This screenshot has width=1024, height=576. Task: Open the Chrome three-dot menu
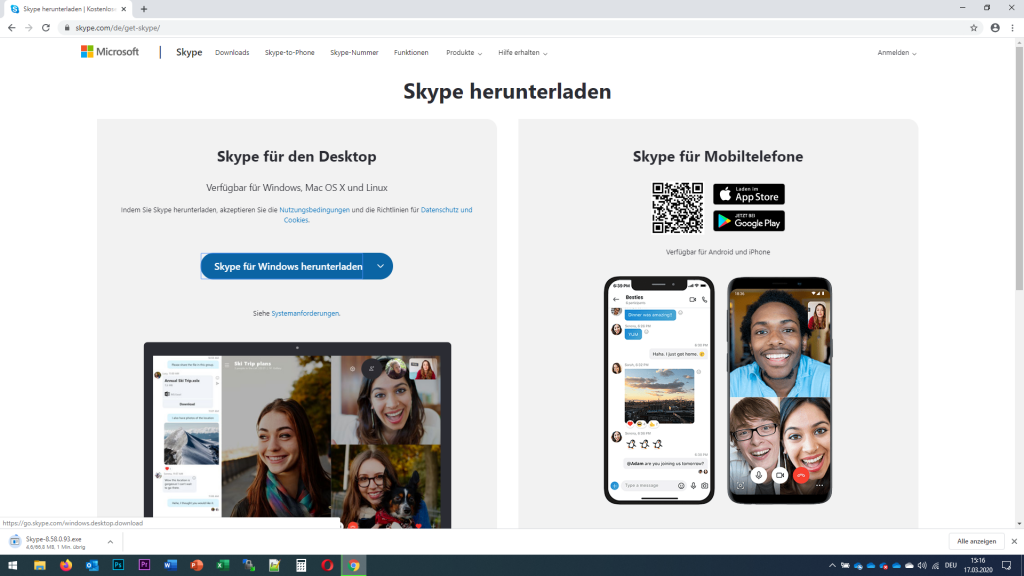pos(1013,28)
